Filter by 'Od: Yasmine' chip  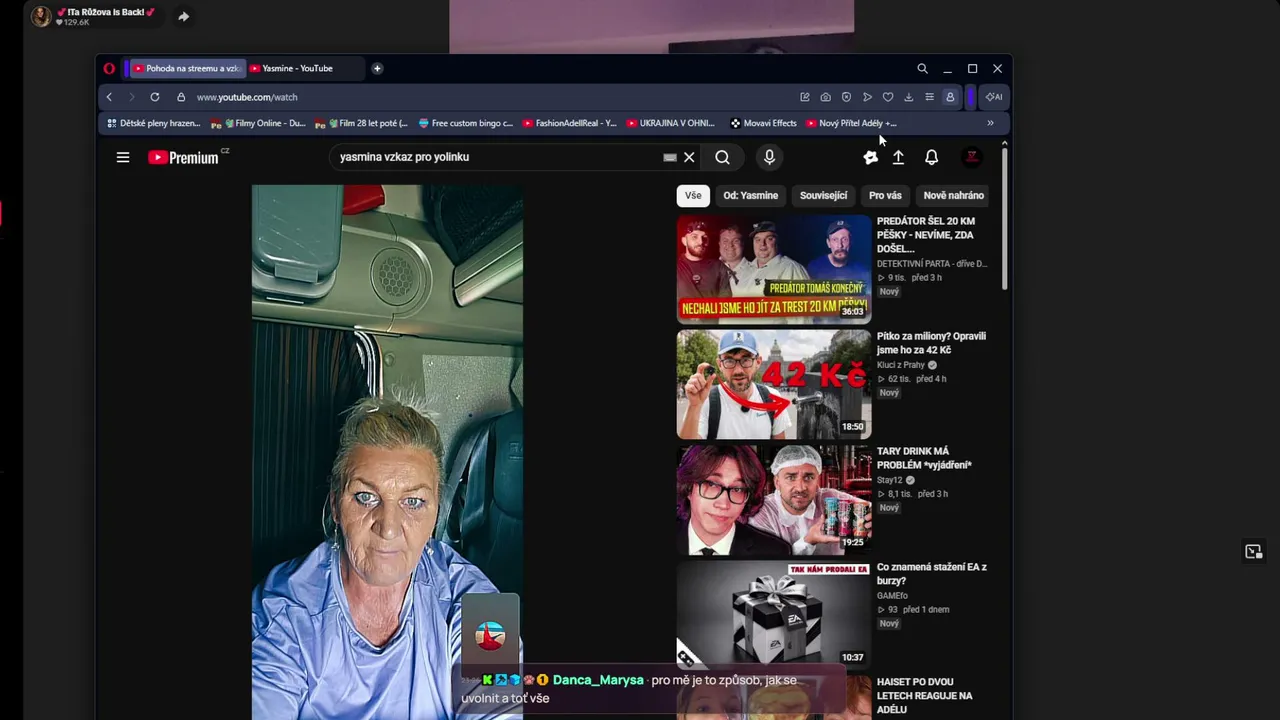(751, 195)
